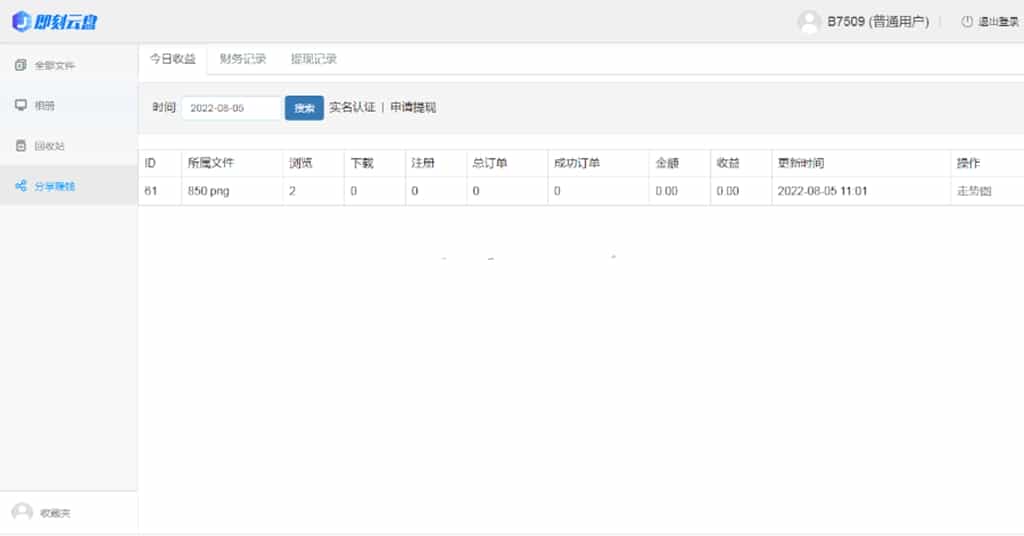
Task: Select the ID cell 61
Action: 160,191
